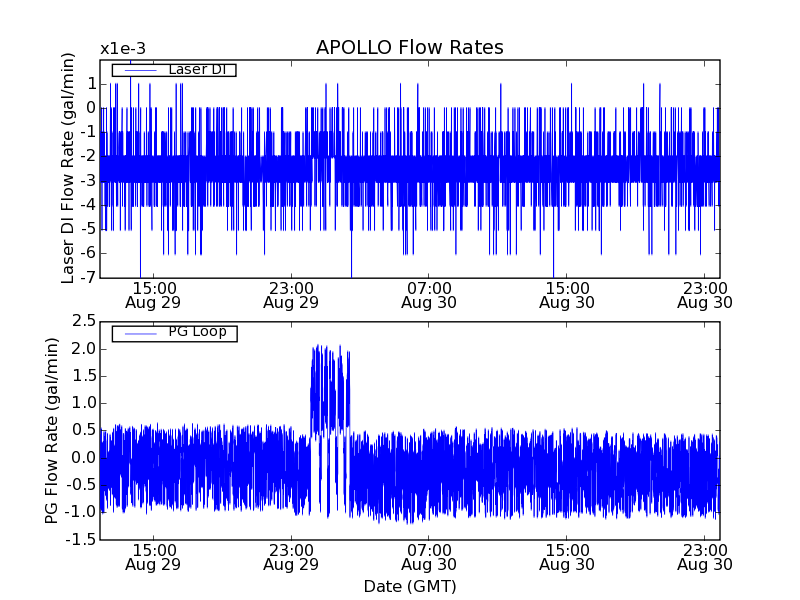The image size is (800, 600).
Task: Click the Date (GMT) axis label
Action: (x=409, y=586)
